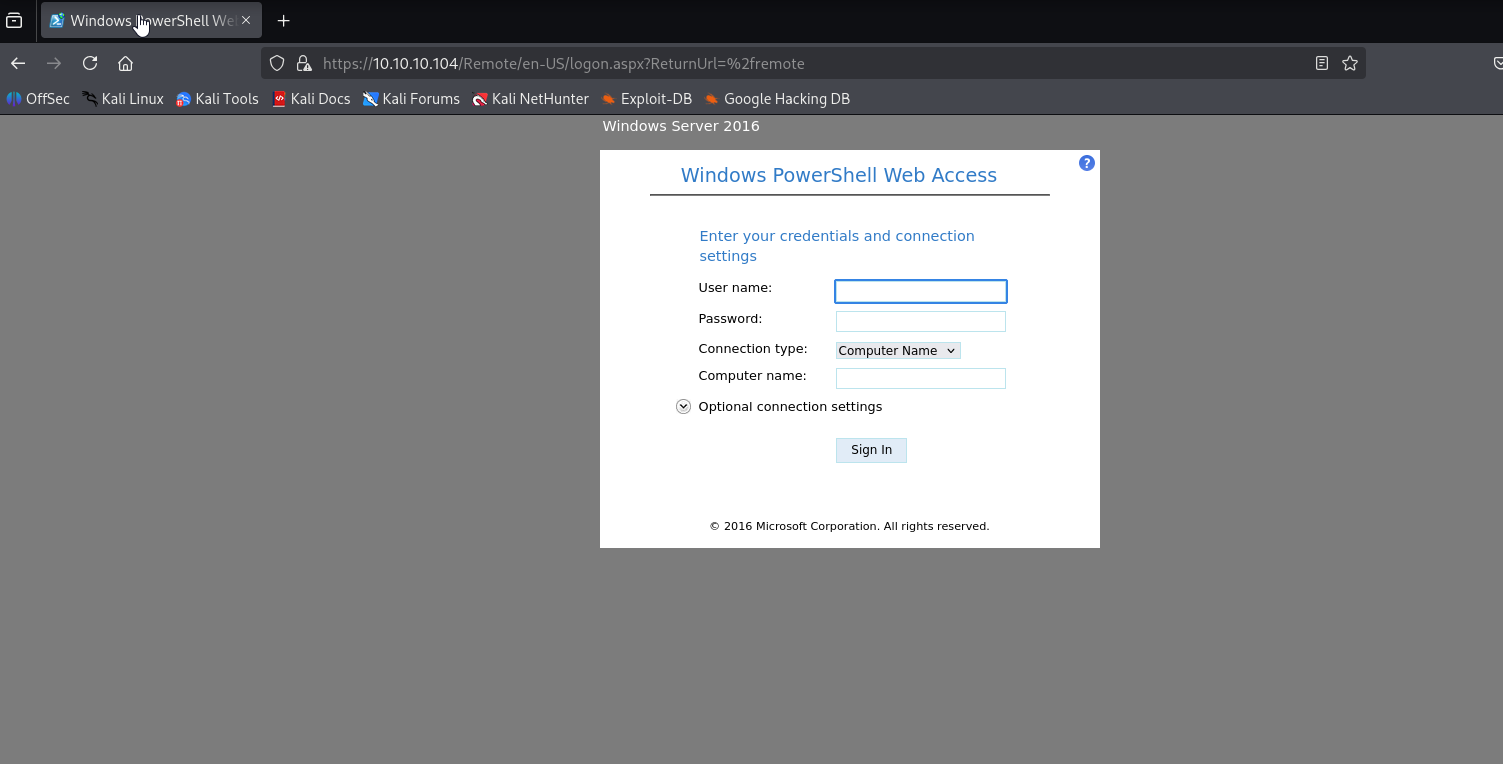Open the Kali Docs bookmark
Image resolution: width=1503 pixels, height=764 pixels.
[x=311, y=99]
